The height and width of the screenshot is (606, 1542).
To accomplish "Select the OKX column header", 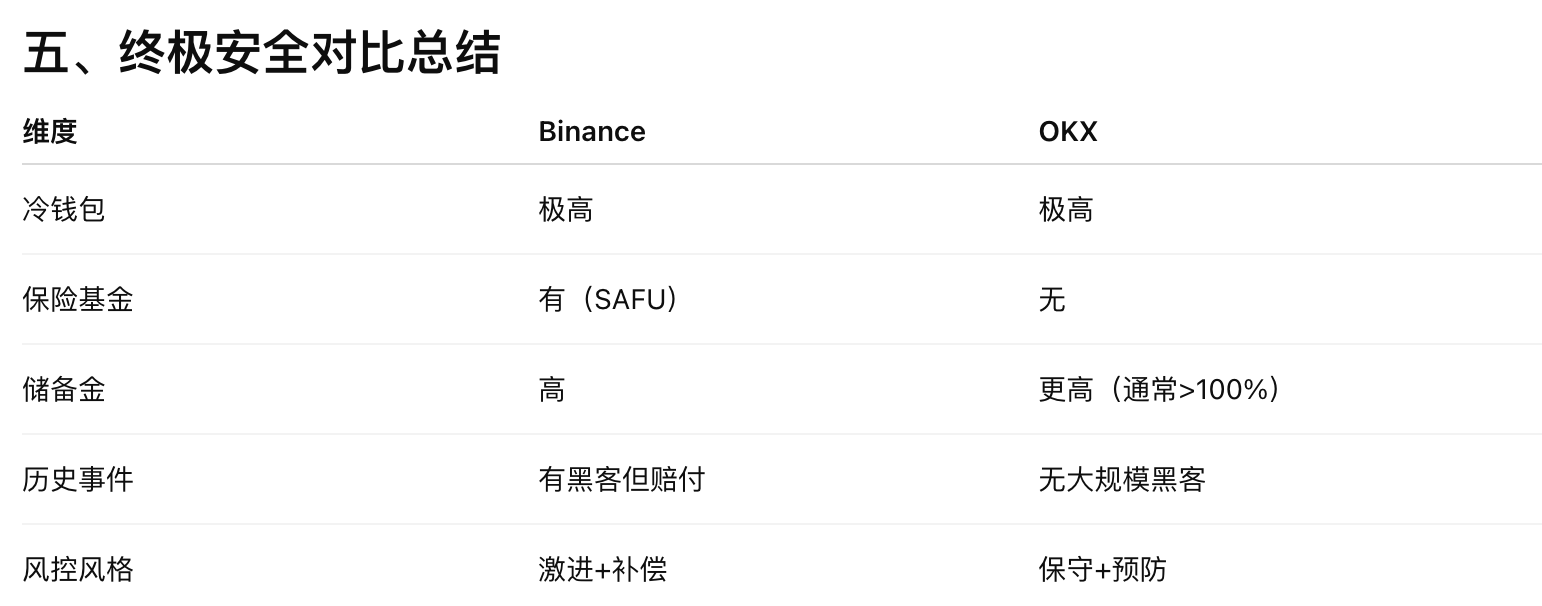I will tap(1067, 131).
